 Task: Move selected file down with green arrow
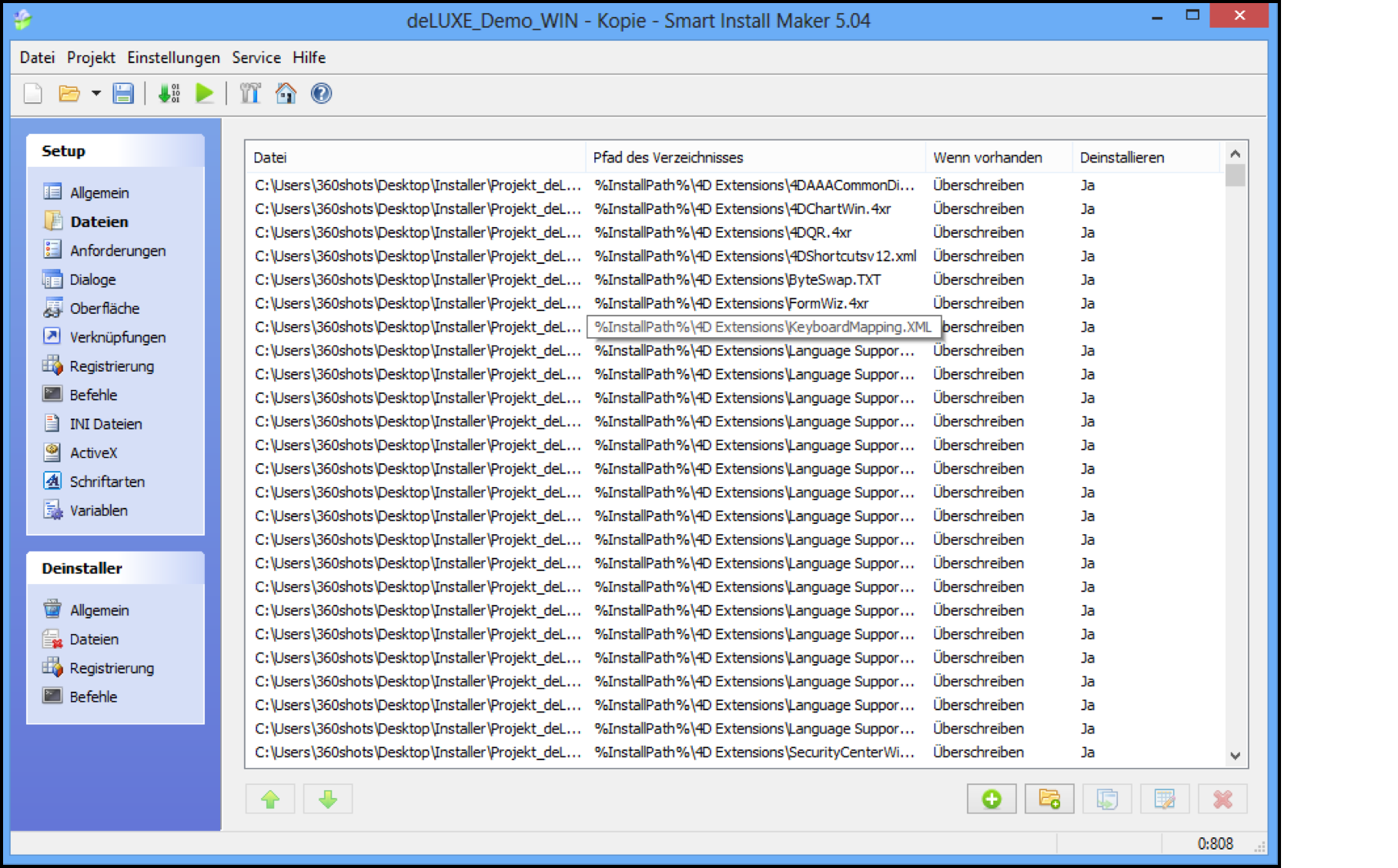[328, 800]
